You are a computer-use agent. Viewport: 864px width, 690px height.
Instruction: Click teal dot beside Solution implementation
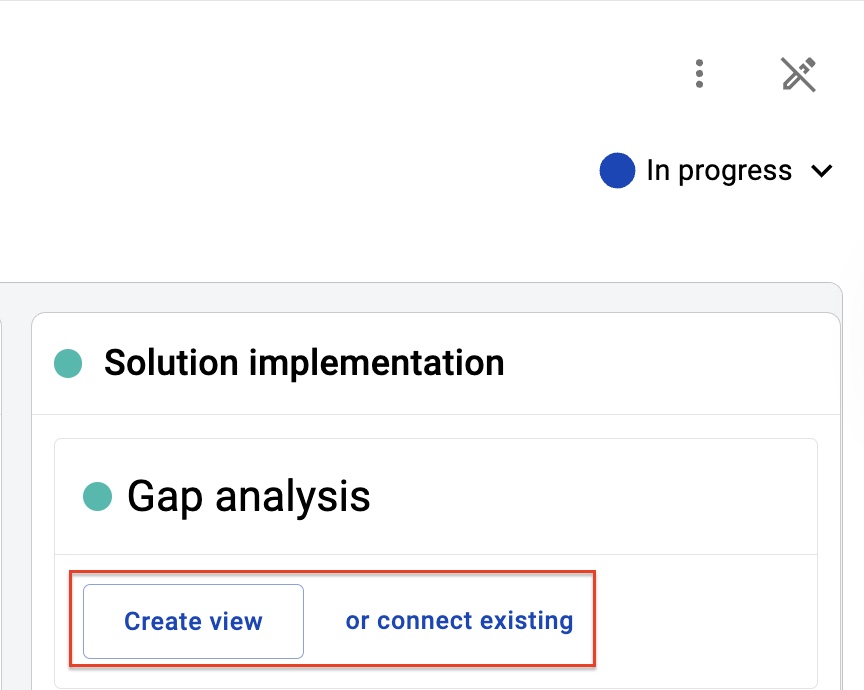tap(68, 364)
